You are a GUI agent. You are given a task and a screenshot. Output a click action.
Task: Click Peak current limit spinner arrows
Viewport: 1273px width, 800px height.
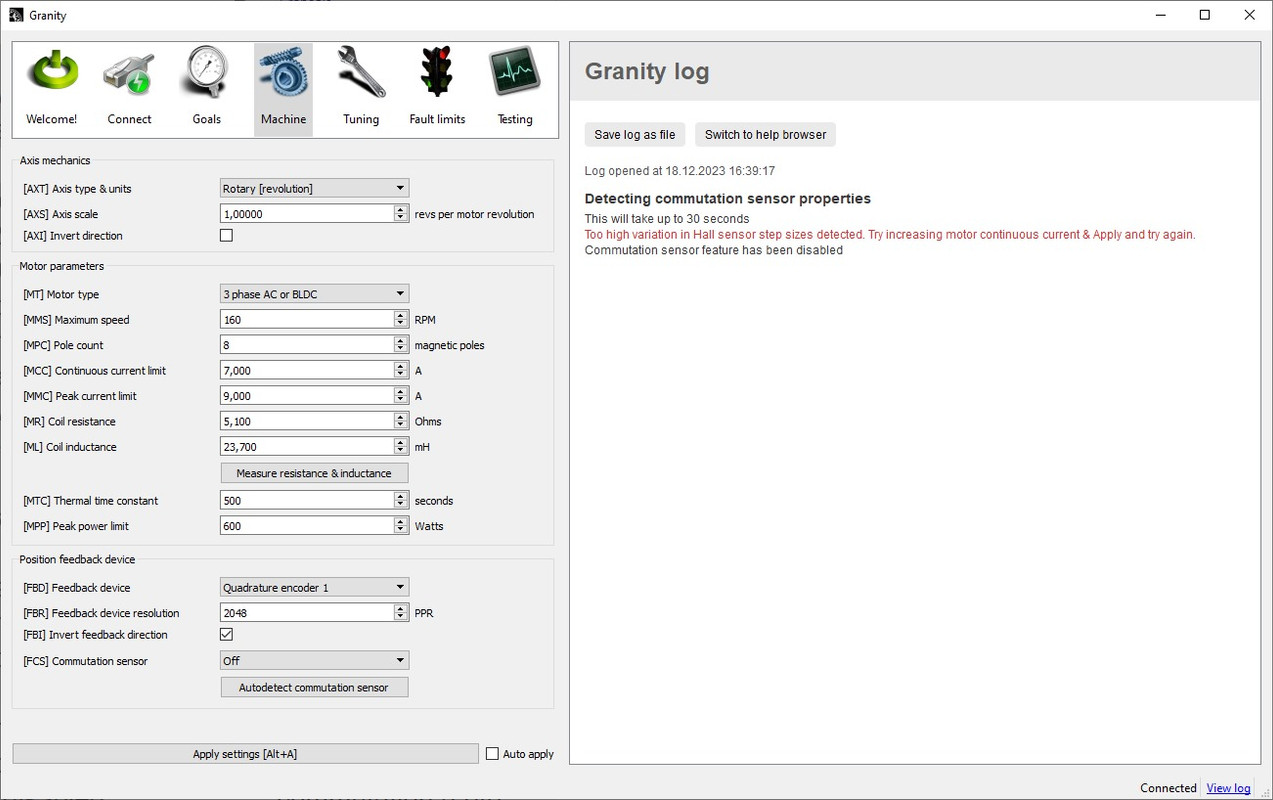pos(401,396)
